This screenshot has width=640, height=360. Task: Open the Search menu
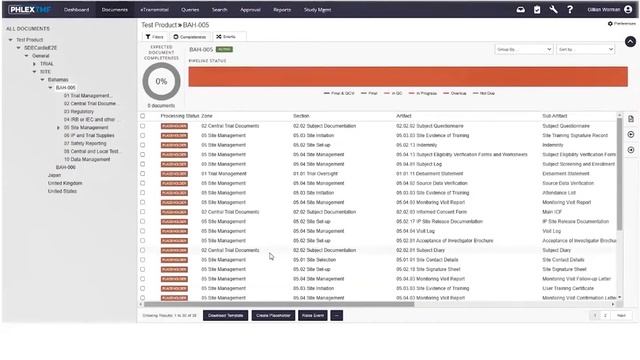pos(219,9)
